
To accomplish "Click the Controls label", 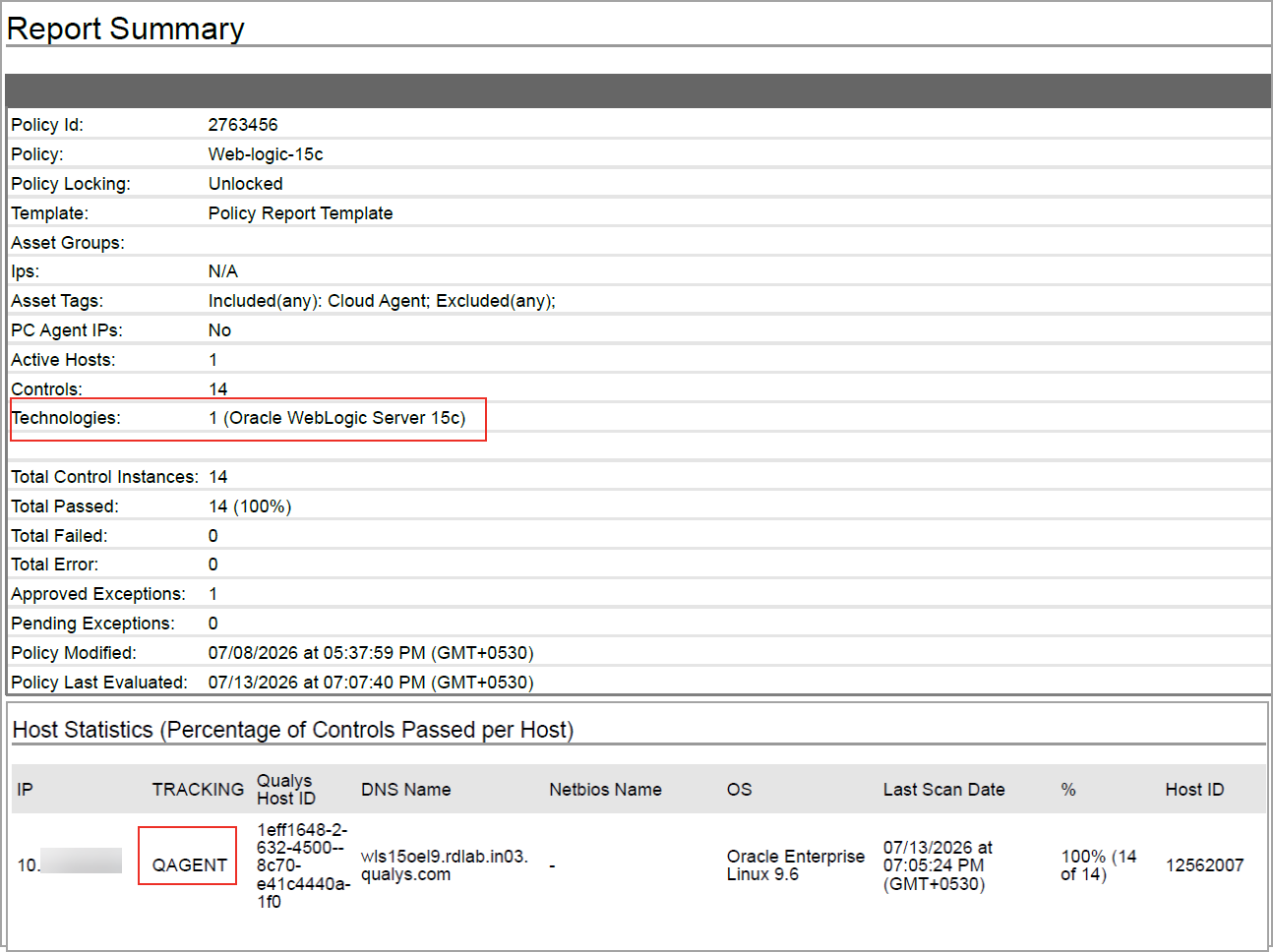I will [x=46, y=389].
